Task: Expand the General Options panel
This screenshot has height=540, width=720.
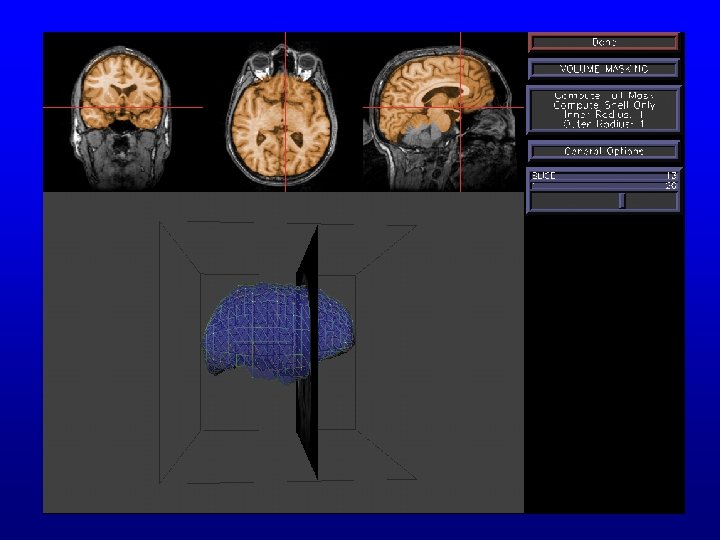Action: click(603, 151)
